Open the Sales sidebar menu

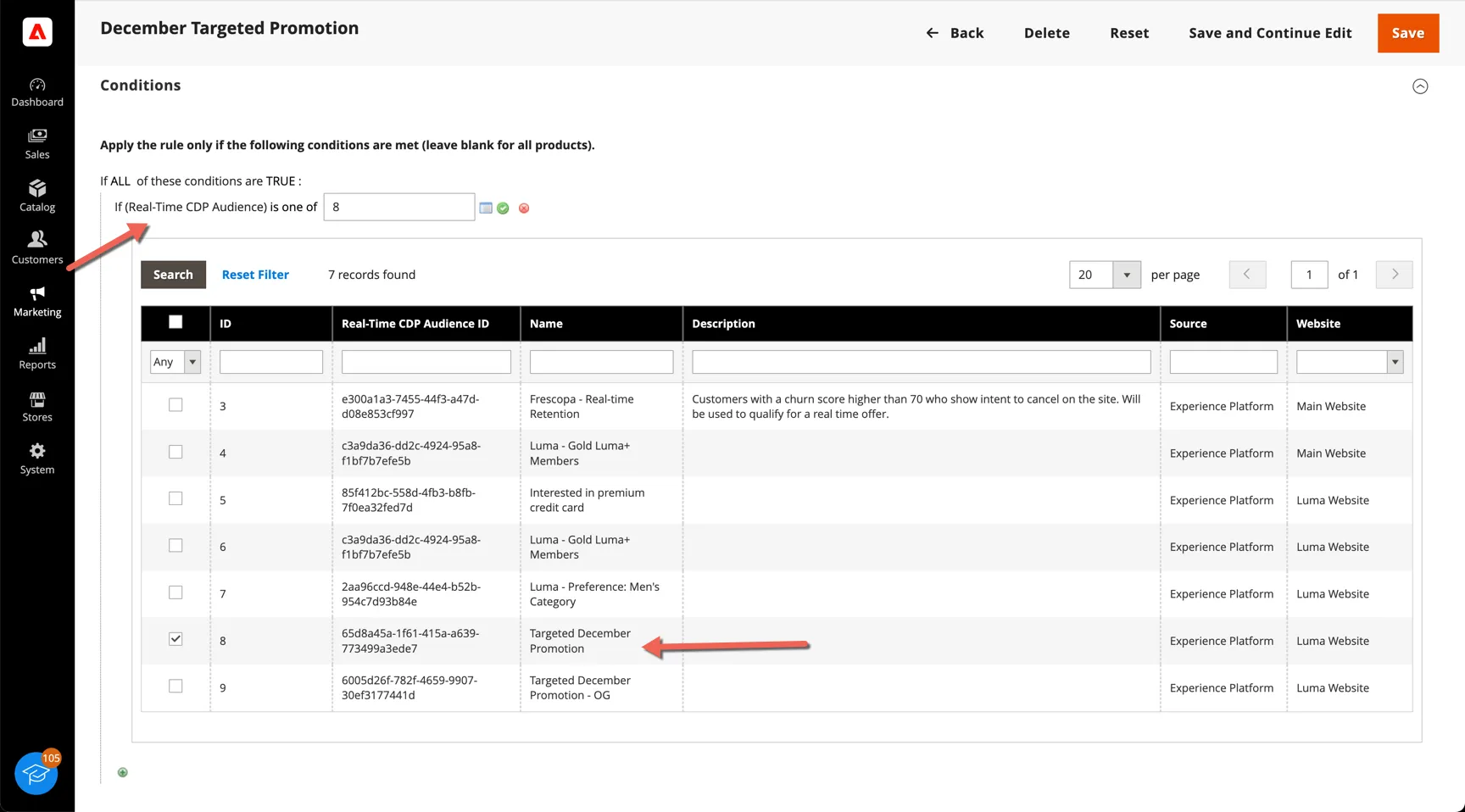point(37,144)
